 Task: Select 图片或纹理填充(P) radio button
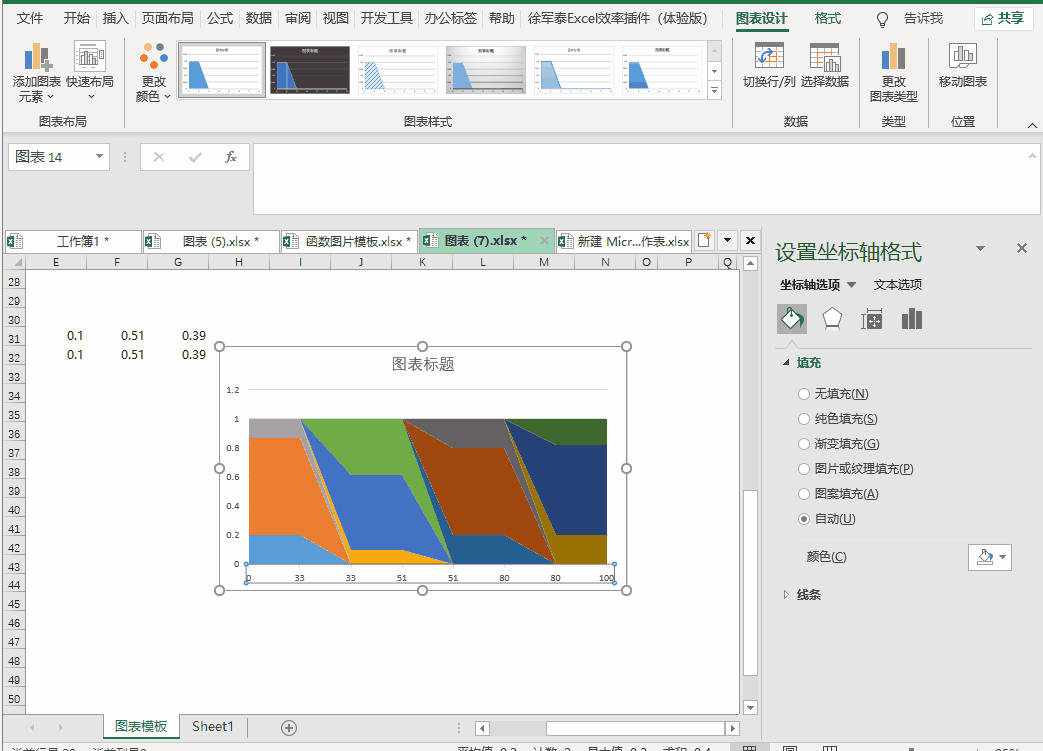[x=804, y=469]
